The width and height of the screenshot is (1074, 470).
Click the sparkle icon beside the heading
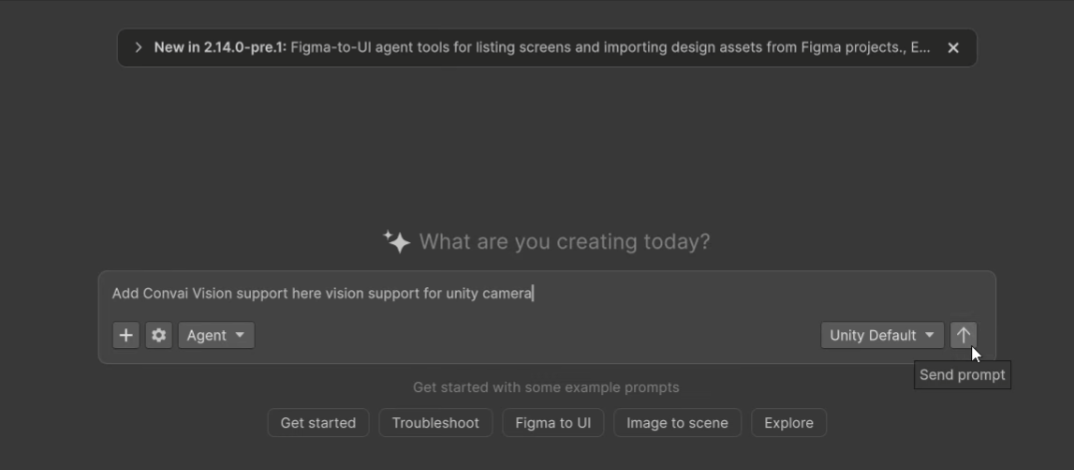[x=397, y=241]
